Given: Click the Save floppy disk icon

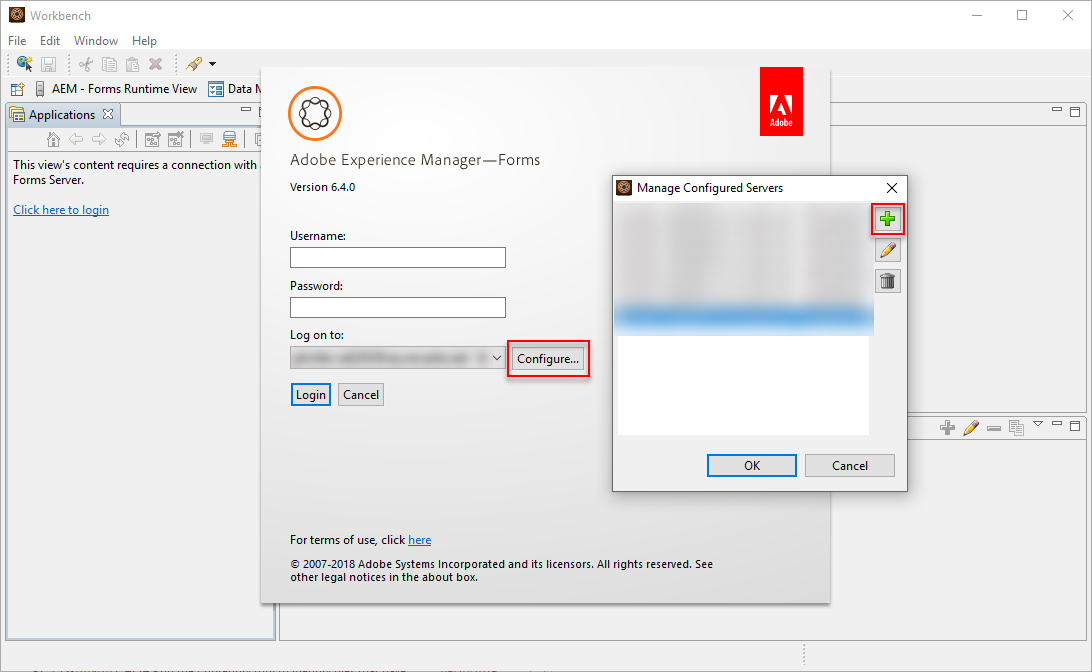Looking at the screenshot, I should [48, 65].
